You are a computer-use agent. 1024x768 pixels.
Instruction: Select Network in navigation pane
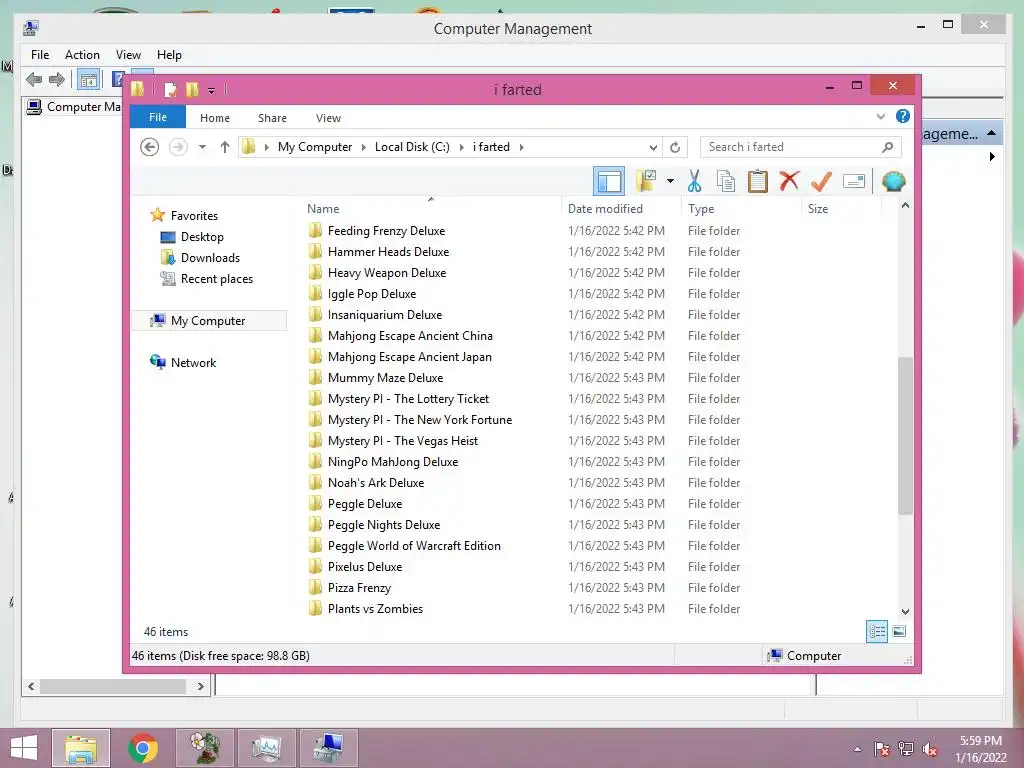(x=193, y=362)
